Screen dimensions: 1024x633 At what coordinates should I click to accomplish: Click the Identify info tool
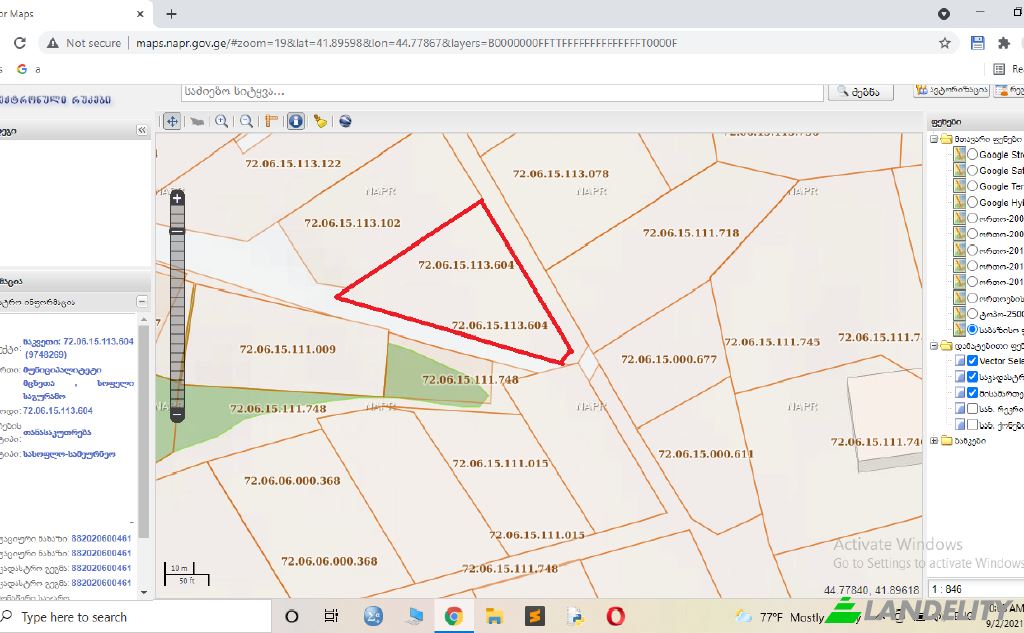[x=296, y=121]
